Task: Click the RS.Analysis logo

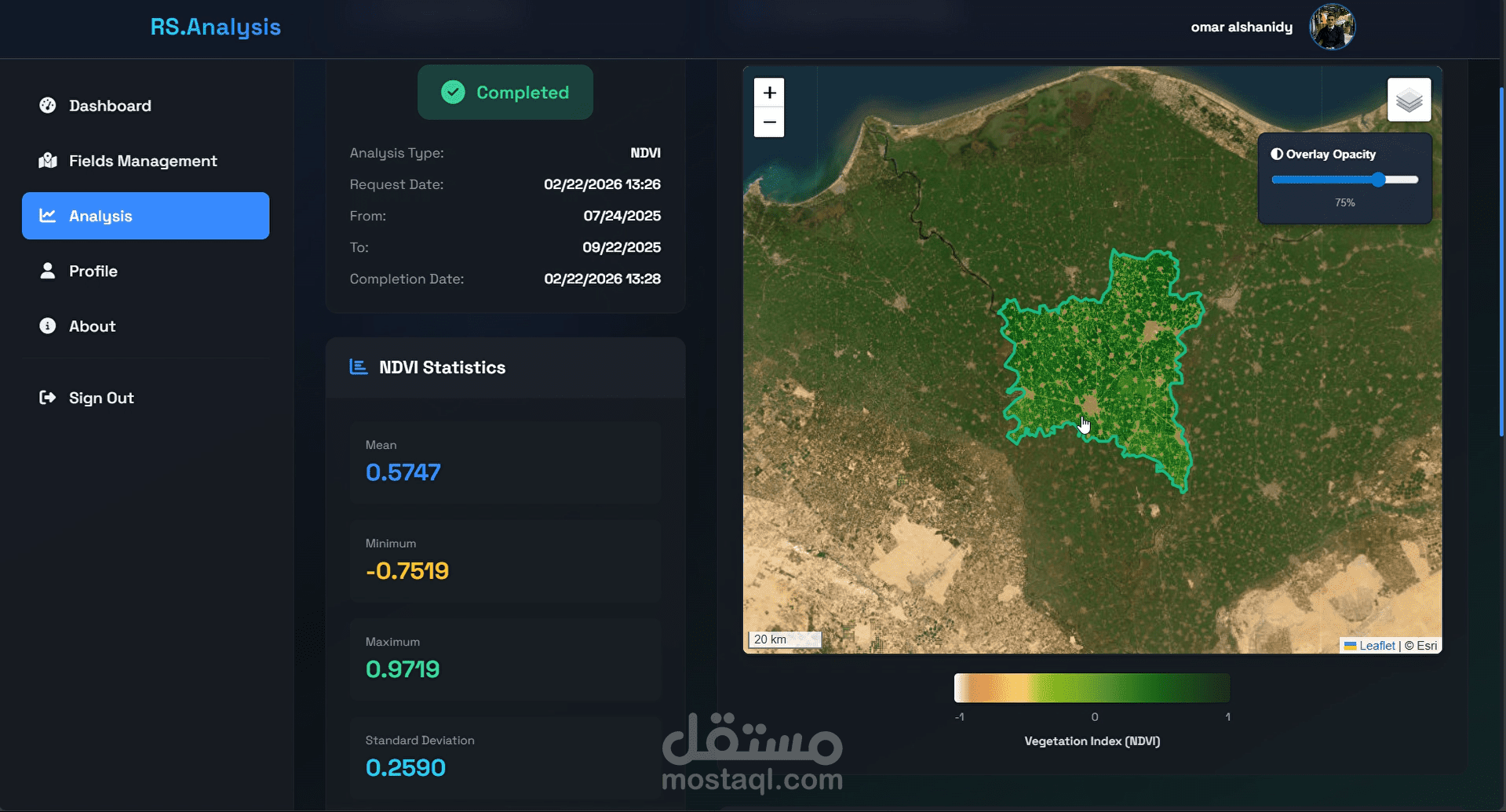Action: [216, 27]
